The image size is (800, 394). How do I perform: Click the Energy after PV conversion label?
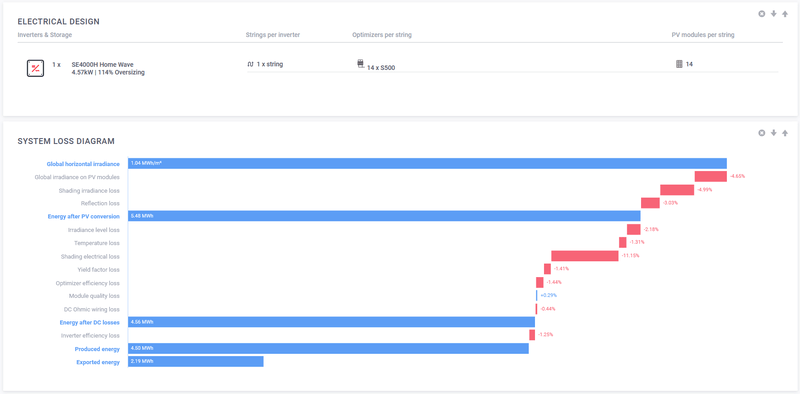(84, 216)
